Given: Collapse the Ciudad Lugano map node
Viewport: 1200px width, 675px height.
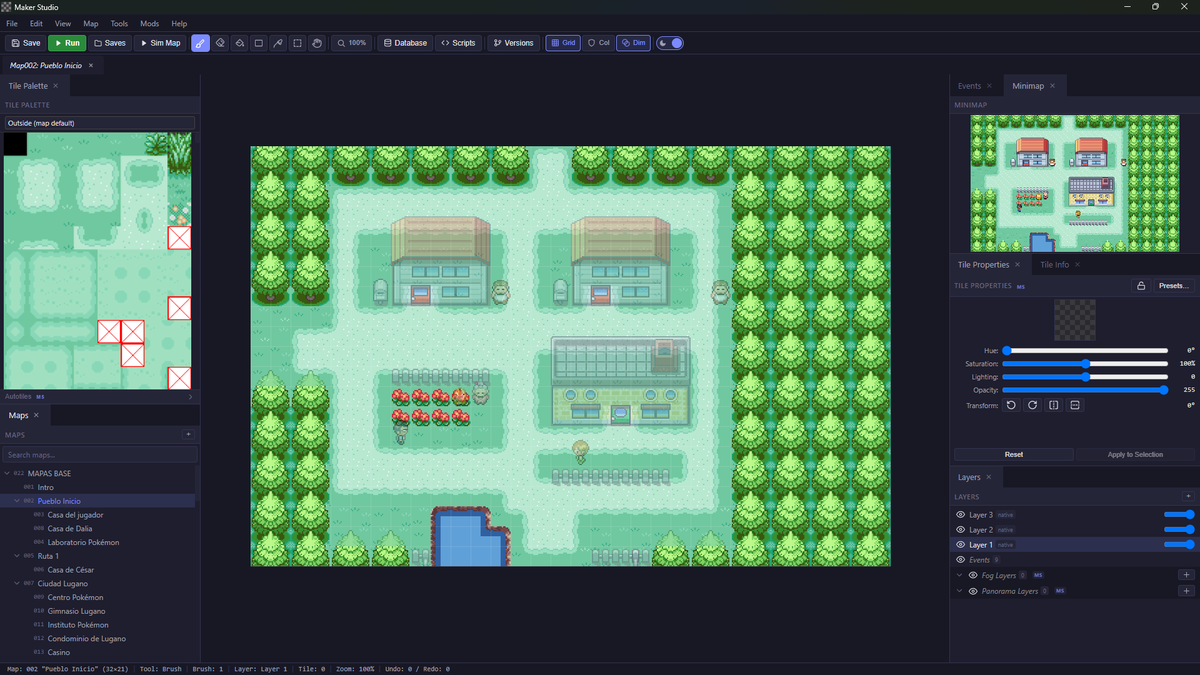Looking at the screenshot, I should coord(17,584).
